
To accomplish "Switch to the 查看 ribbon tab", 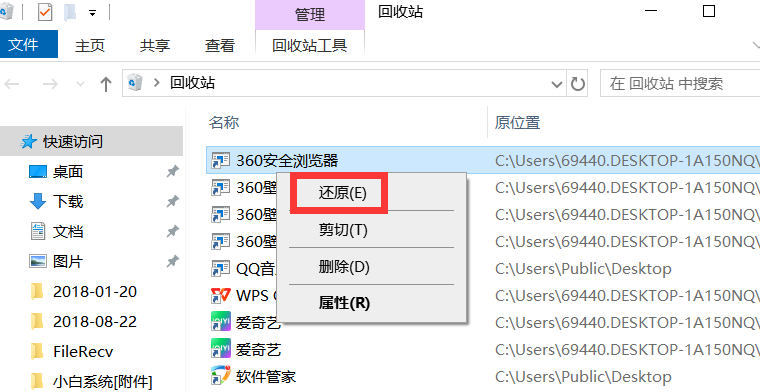I will [220, 46].
